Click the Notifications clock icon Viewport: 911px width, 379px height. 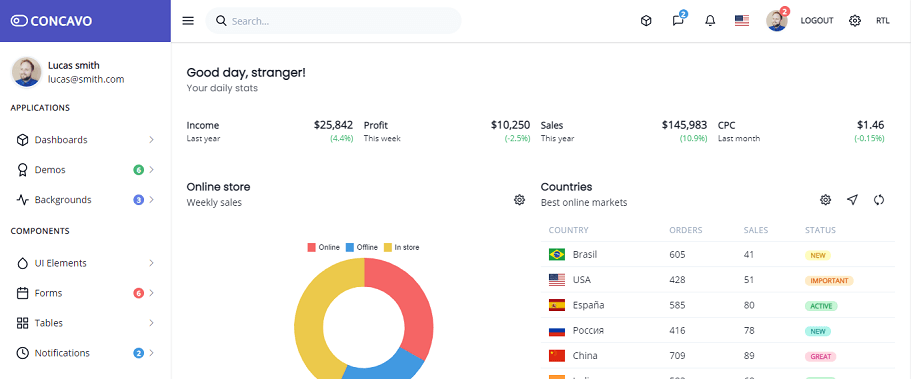pos(22,353)
